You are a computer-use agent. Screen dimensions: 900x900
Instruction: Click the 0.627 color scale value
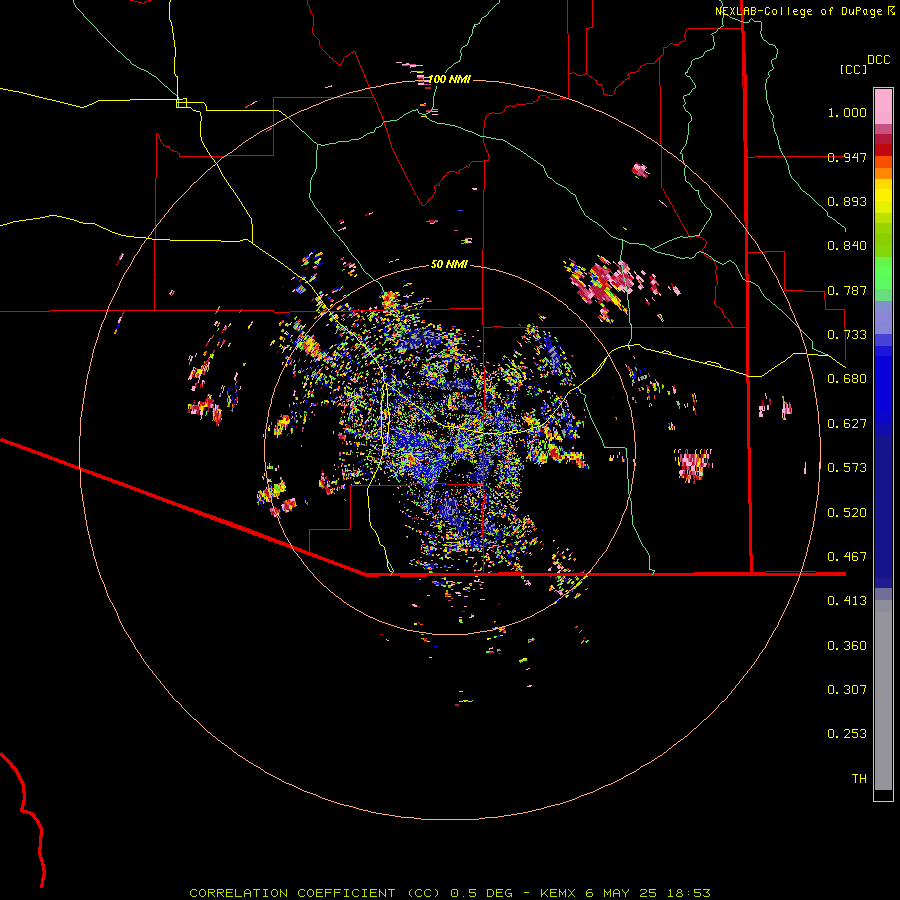[847, 424]
